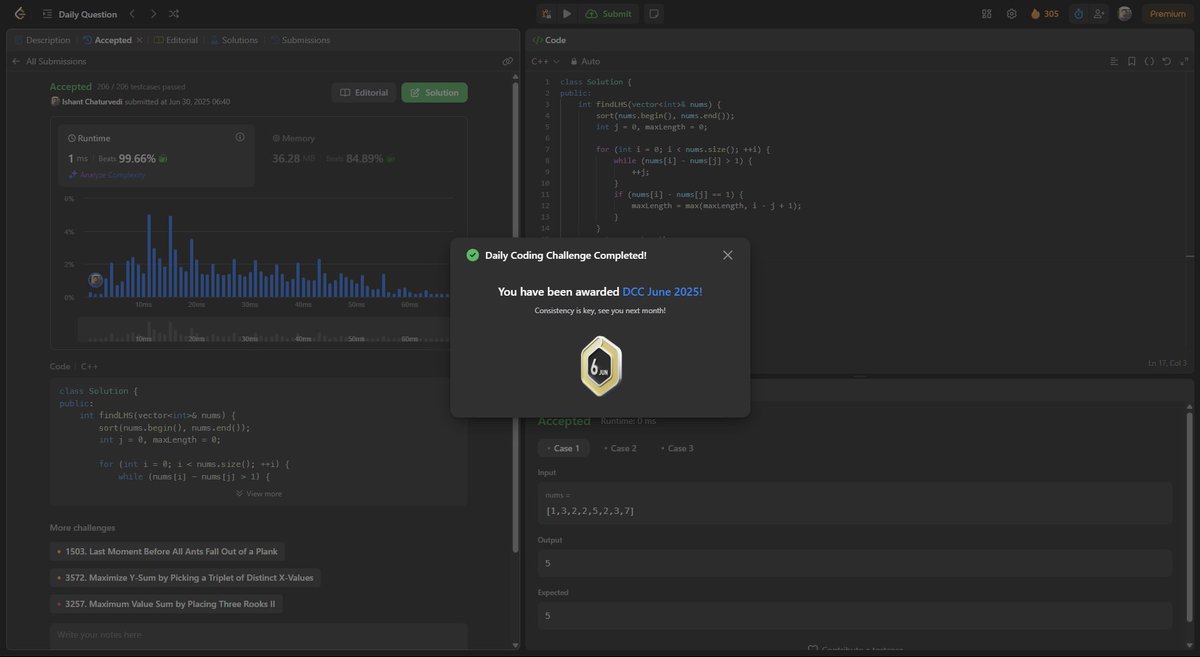Close the Daily Coding Challenge dialog
Image resolution: width=1200 pixels, height=657 pixels.
pos(728,255)
